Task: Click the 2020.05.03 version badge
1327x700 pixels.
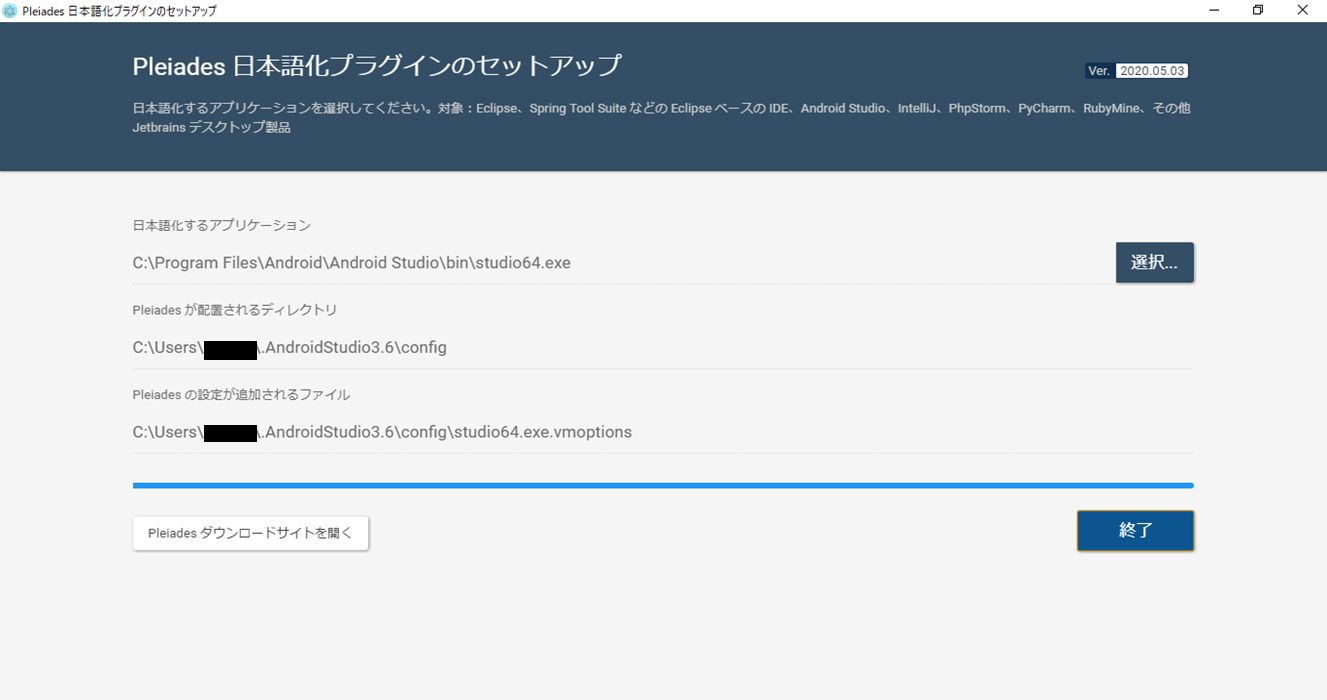Action: (x=1152, y=71)
